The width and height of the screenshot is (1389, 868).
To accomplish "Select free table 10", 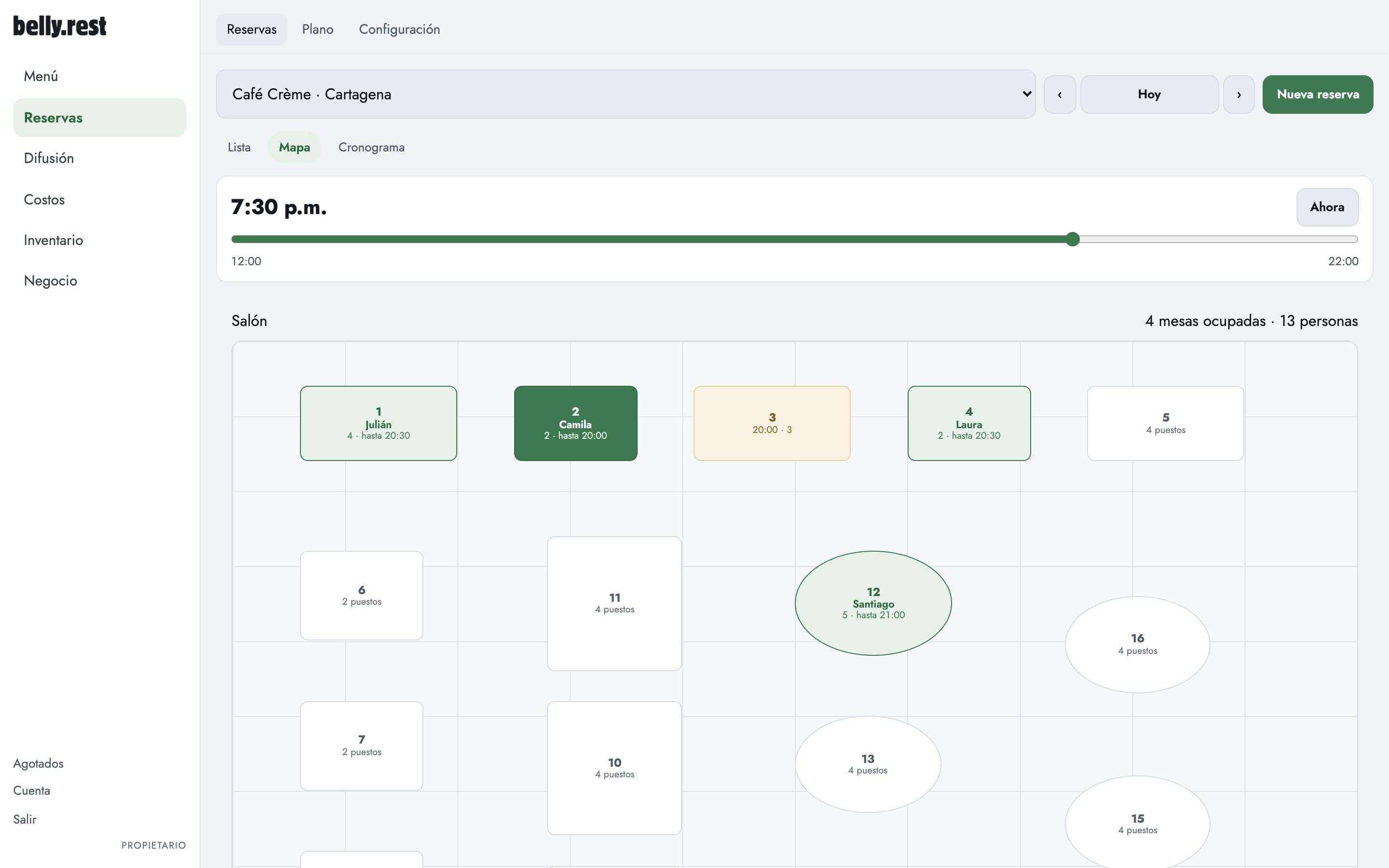I will (614, 768).
